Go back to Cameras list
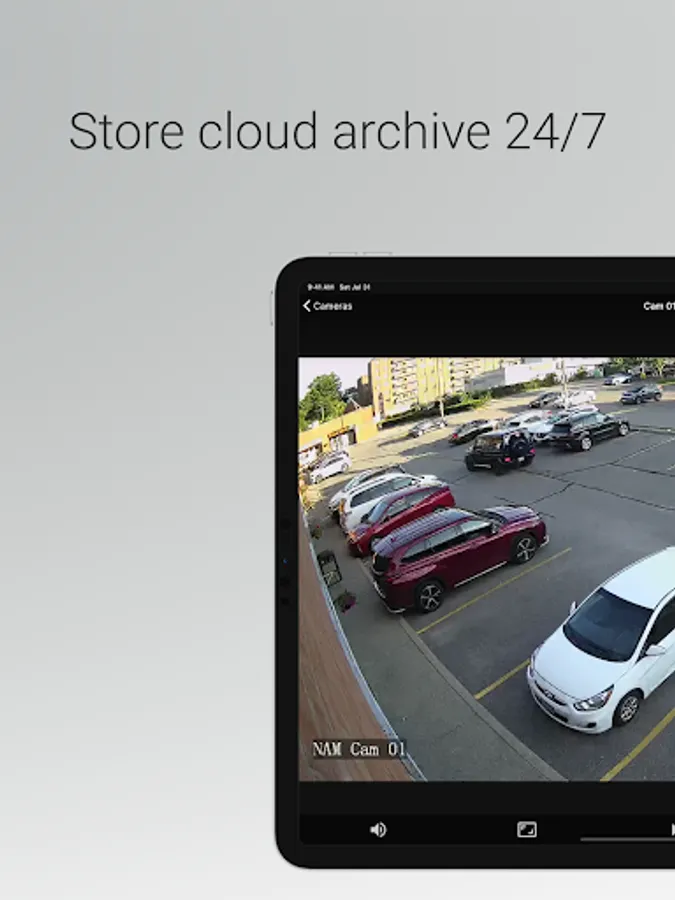The image size is (675, 900). coord(328,306)
